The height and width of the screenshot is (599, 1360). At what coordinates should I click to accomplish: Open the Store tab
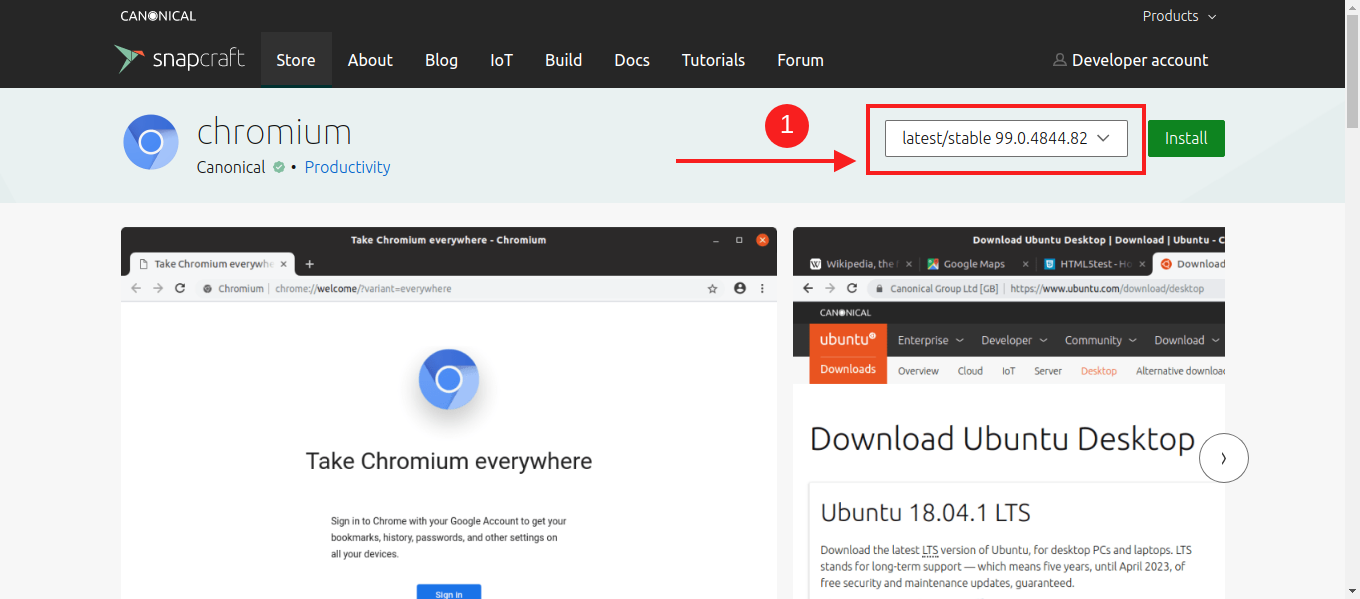tap(296, 60)
